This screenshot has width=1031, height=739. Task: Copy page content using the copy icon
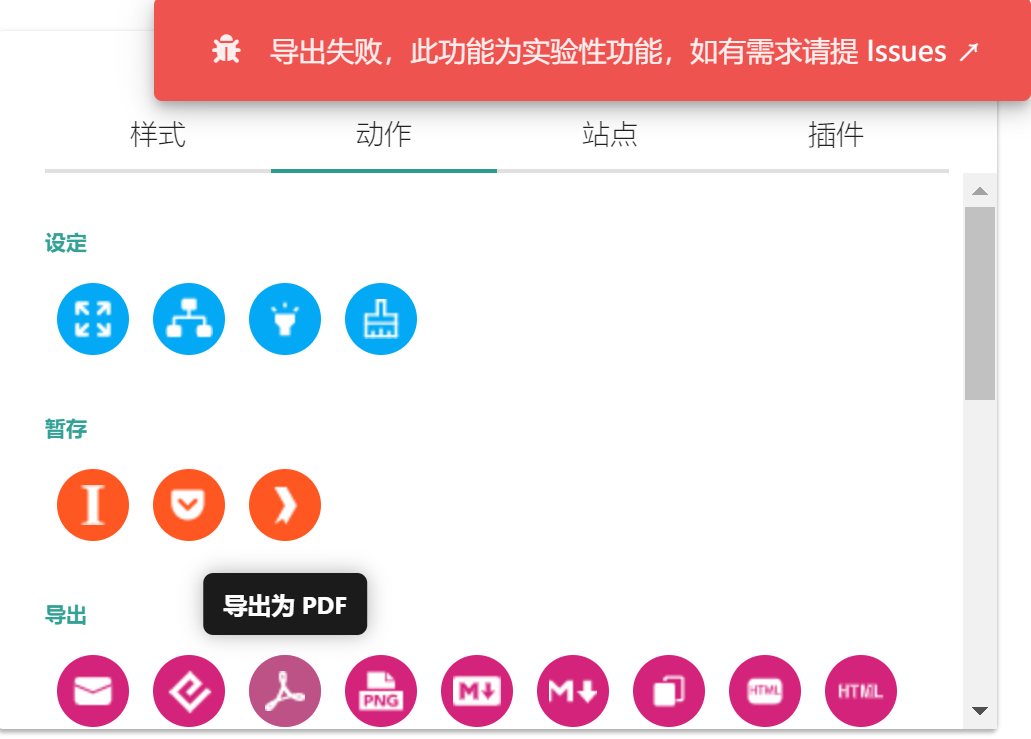[x=669, y=690]
